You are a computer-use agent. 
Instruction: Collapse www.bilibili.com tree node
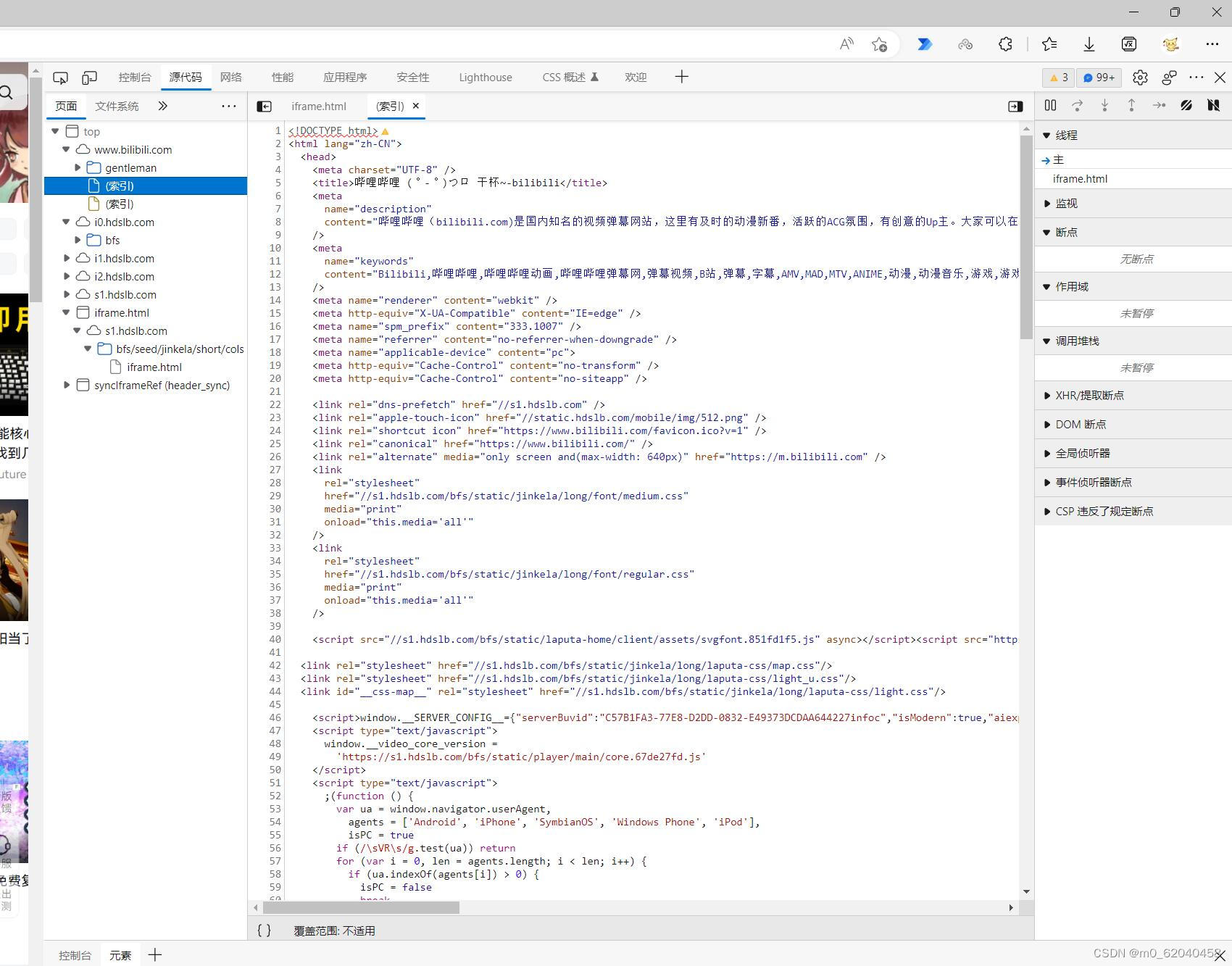(x=66, y=149)
